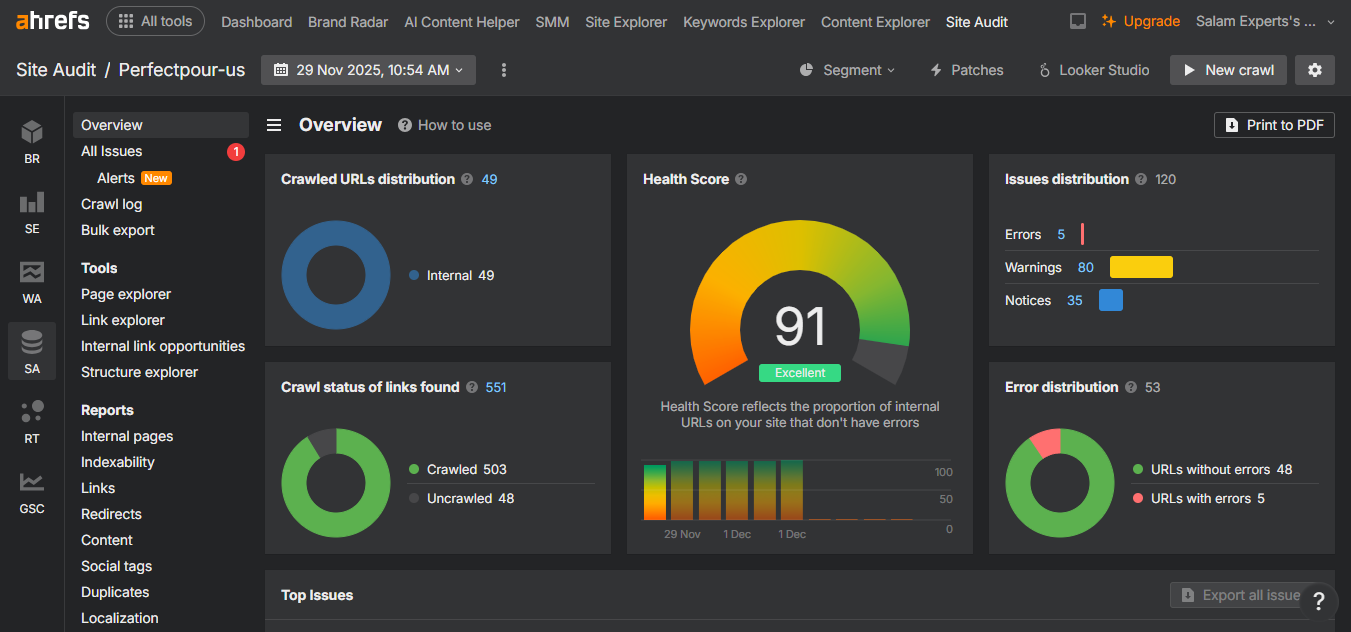
Task: Switch to Site Explorer
Action: 626,21
